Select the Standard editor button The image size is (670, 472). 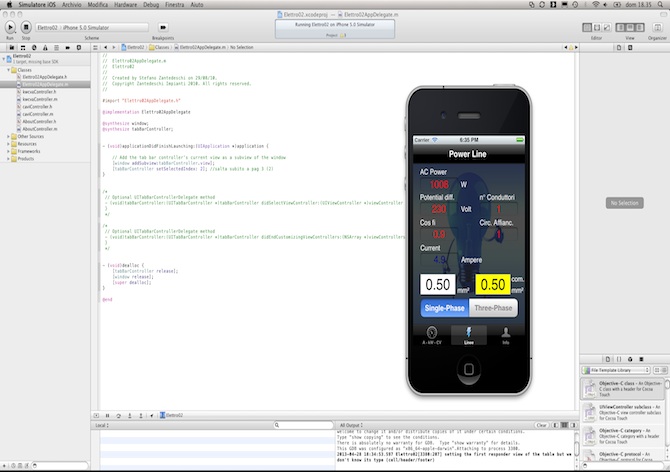pyautogui.click(x=587, y=27)
